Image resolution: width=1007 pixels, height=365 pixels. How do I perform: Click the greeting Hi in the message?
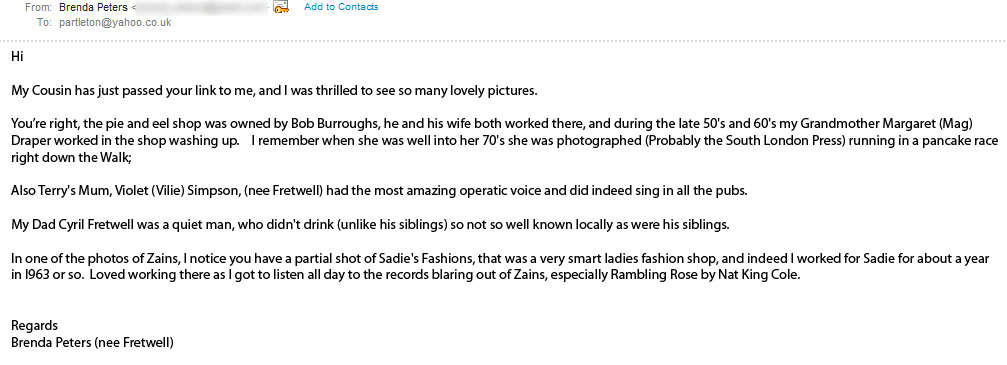coord(17,57)
